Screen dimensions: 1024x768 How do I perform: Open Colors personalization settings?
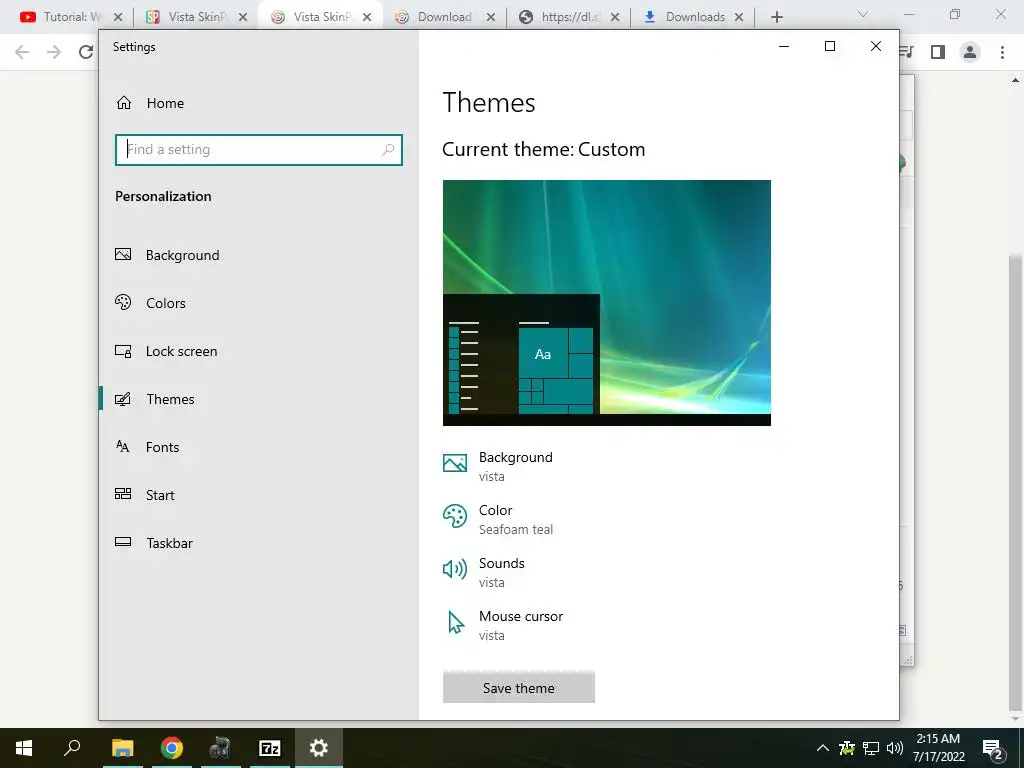click(259, 303)
